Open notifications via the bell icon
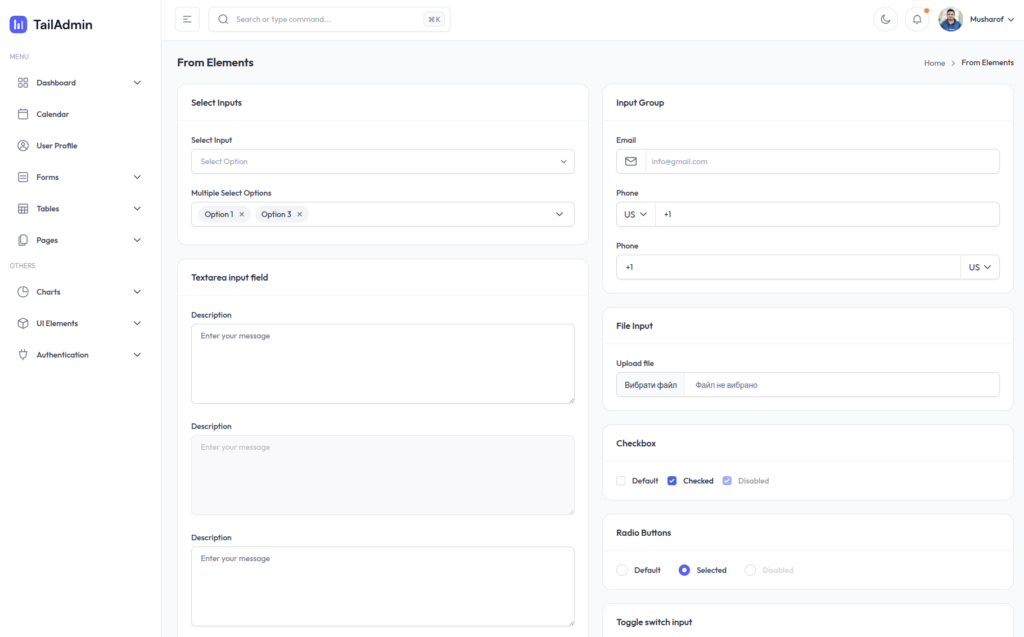 pyautogui.click(x=917, y=19)
